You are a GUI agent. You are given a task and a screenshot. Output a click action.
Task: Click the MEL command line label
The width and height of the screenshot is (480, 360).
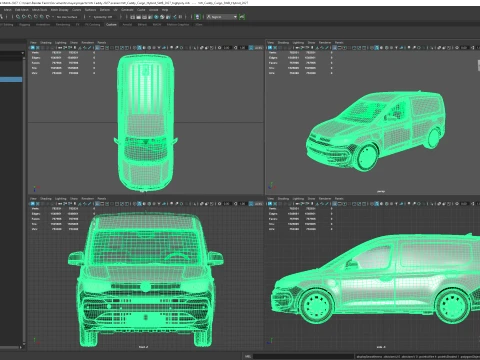[248, 356]
